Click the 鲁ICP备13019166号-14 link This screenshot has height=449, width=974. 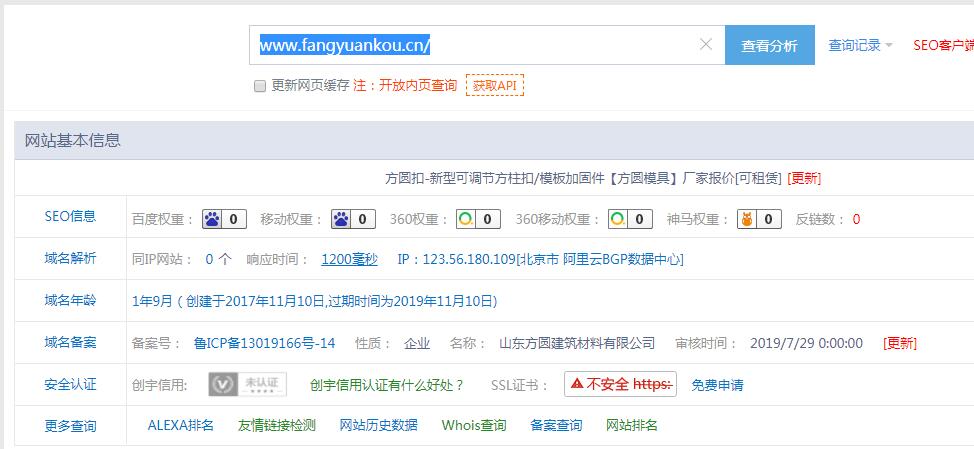point(265,343)
